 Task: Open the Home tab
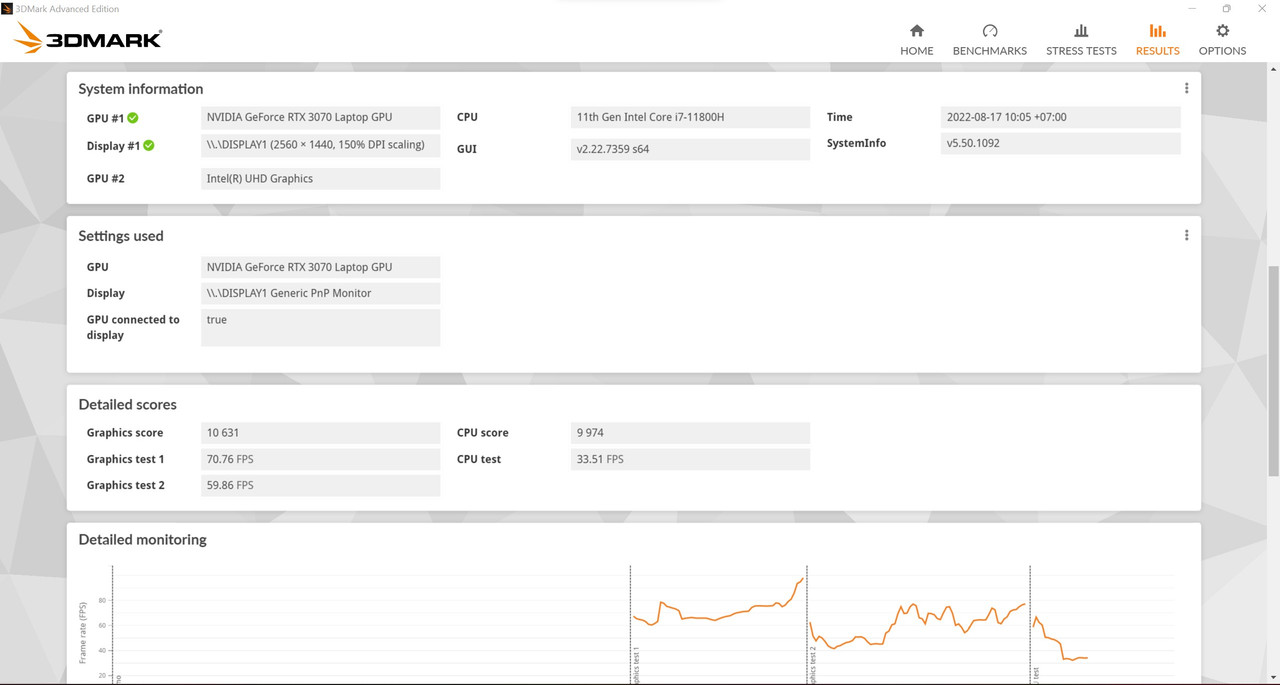point(916,40)
